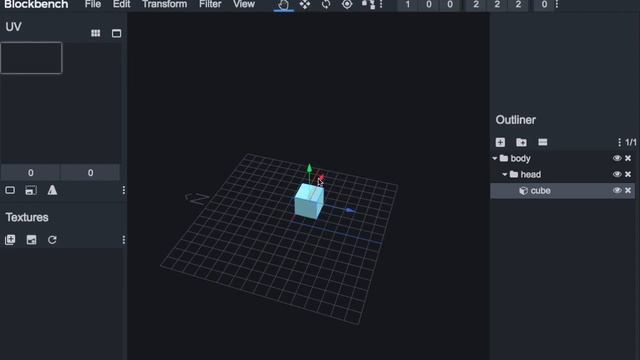
Task: Click the X toggle on the head row
Action: click(628, 174)
